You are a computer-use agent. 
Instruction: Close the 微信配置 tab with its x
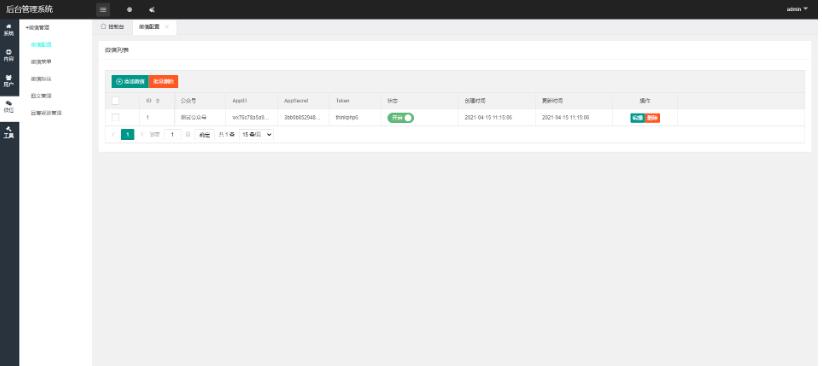(x=167, y=27)
